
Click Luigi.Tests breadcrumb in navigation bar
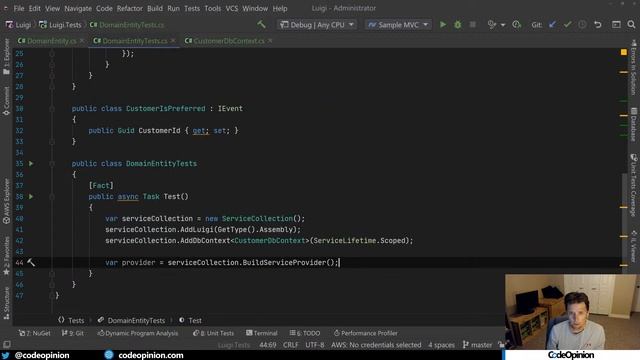[x=60, y=25]
